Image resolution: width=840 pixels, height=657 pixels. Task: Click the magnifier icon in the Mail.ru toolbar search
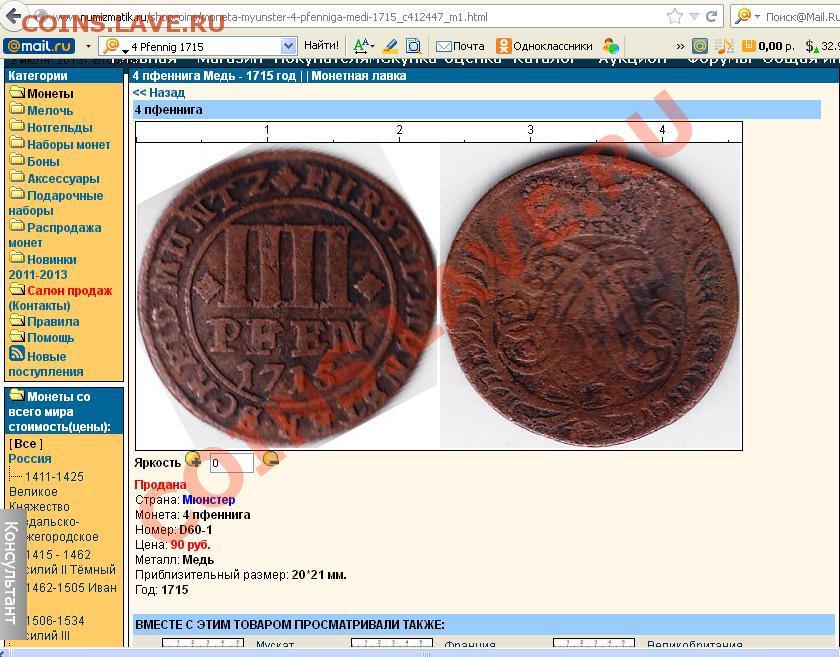[111, 46]
